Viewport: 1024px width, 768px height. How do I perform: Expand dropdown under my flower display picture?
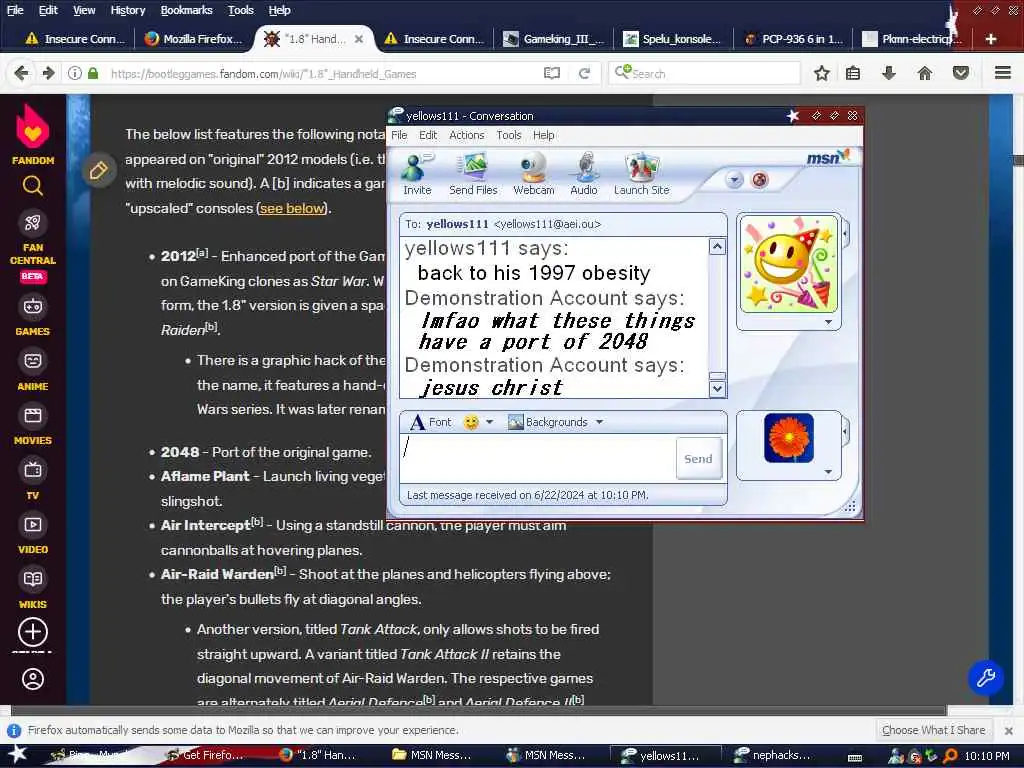click(x=828, y=472)
